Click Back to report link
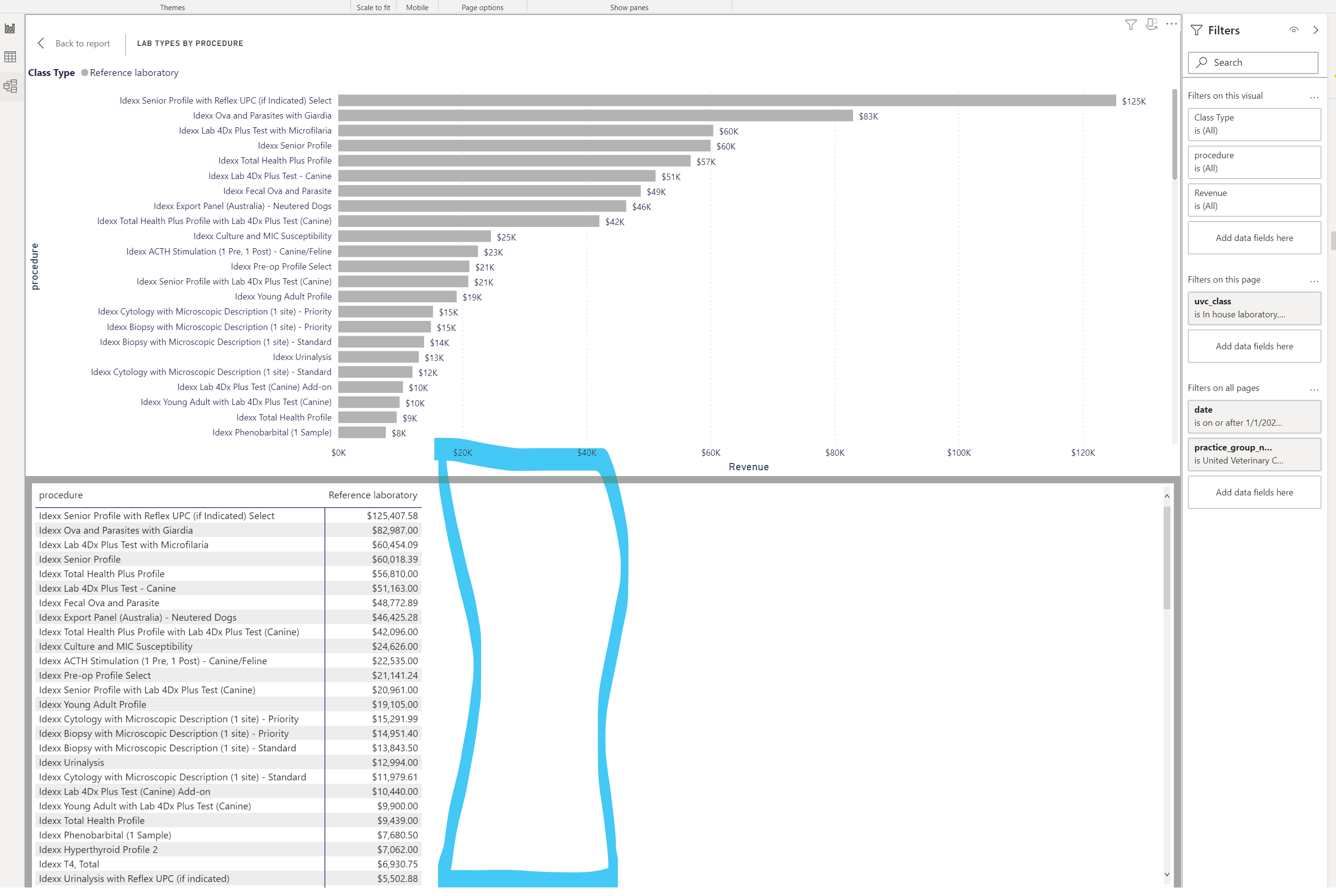Viewport: 1336px width, 896px height. [82, 44]
